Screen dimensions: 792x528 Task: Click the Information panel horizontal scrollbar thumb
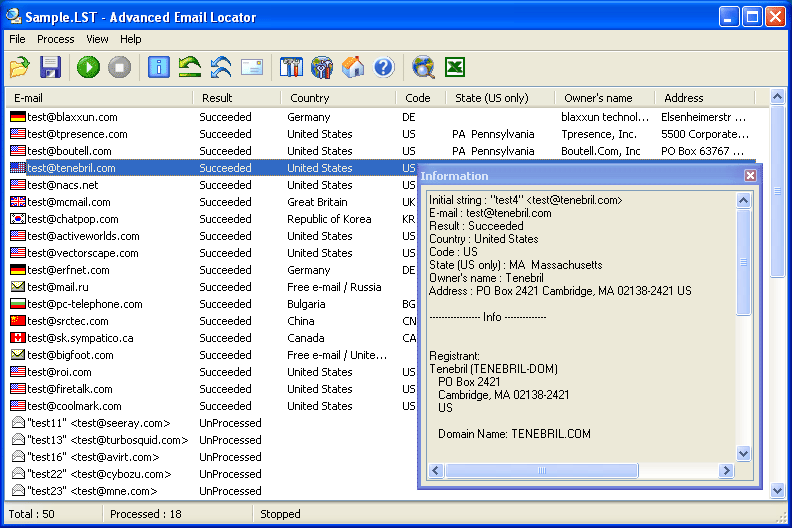tap(540, 470)
